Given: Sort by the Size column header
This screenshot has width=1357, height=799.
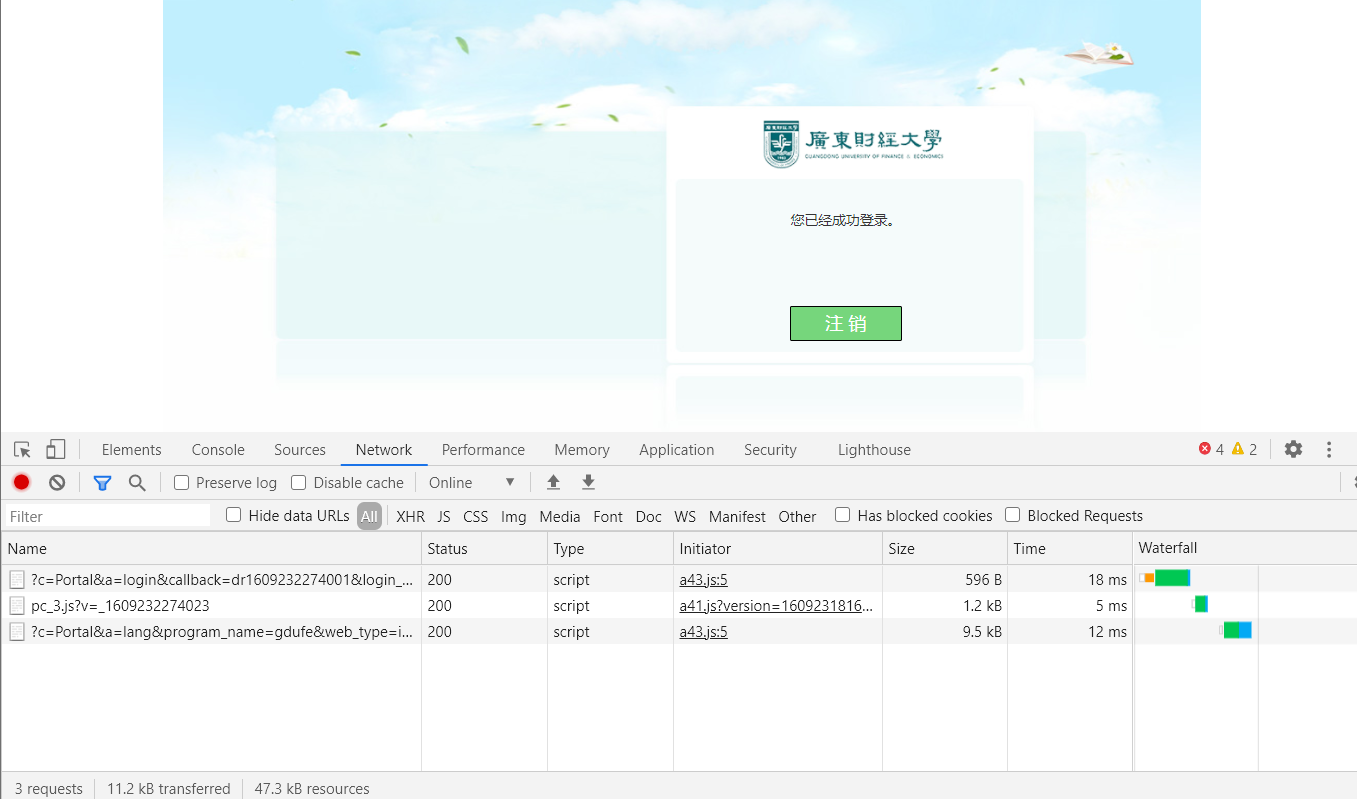Looking at the screenshot, I should (x=944, y=548).
